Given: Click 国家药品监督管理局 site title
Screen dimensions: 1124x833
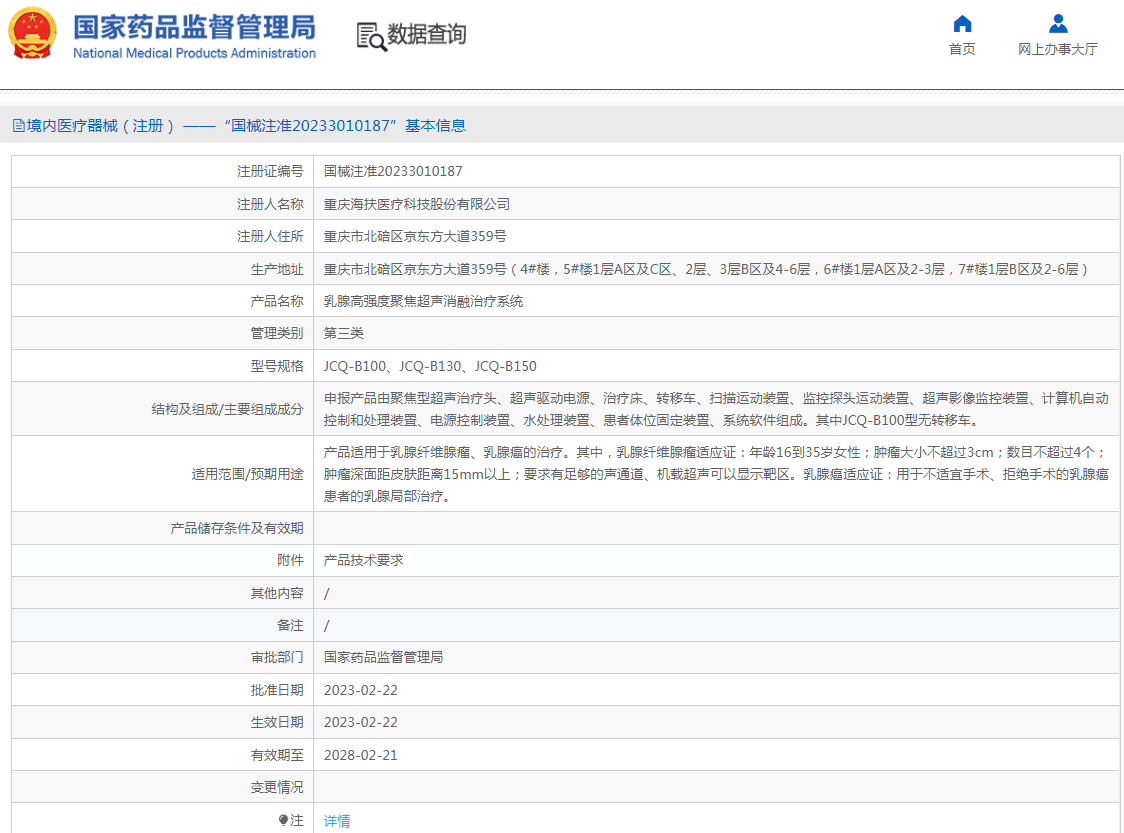Looking at the screenshot, I should pyautogui.click(x=194, y=27).
